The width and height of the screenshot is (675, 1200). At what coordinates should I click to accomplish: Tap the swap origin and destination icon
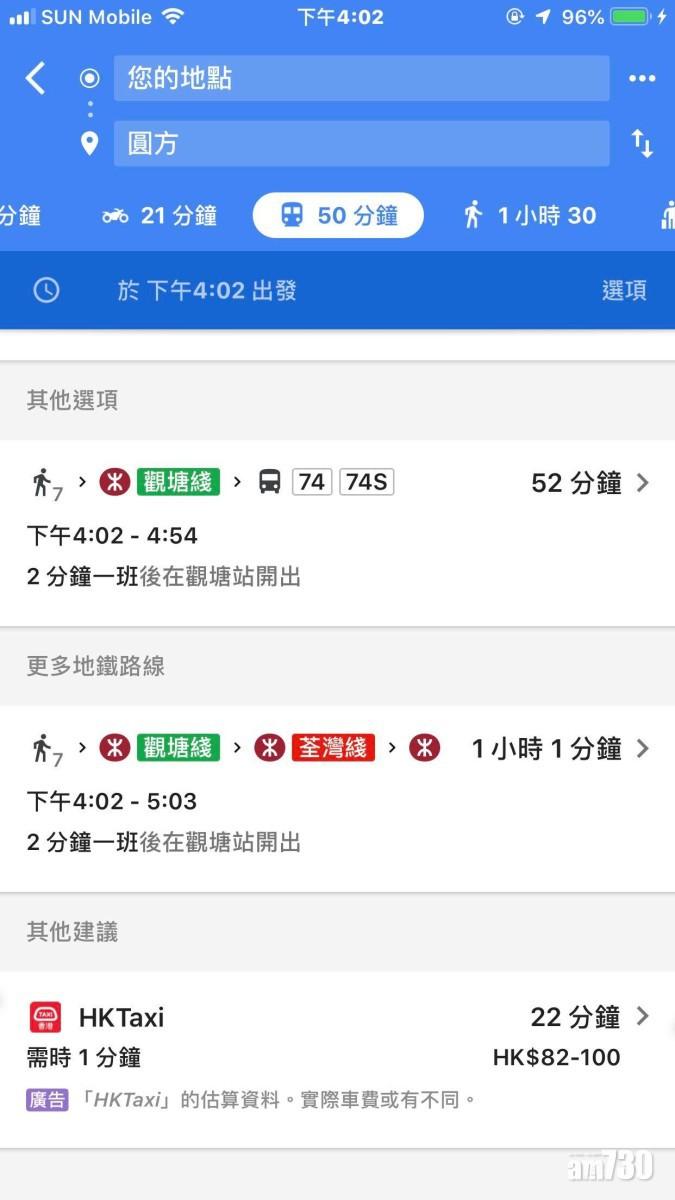click(x=641, y=143)
